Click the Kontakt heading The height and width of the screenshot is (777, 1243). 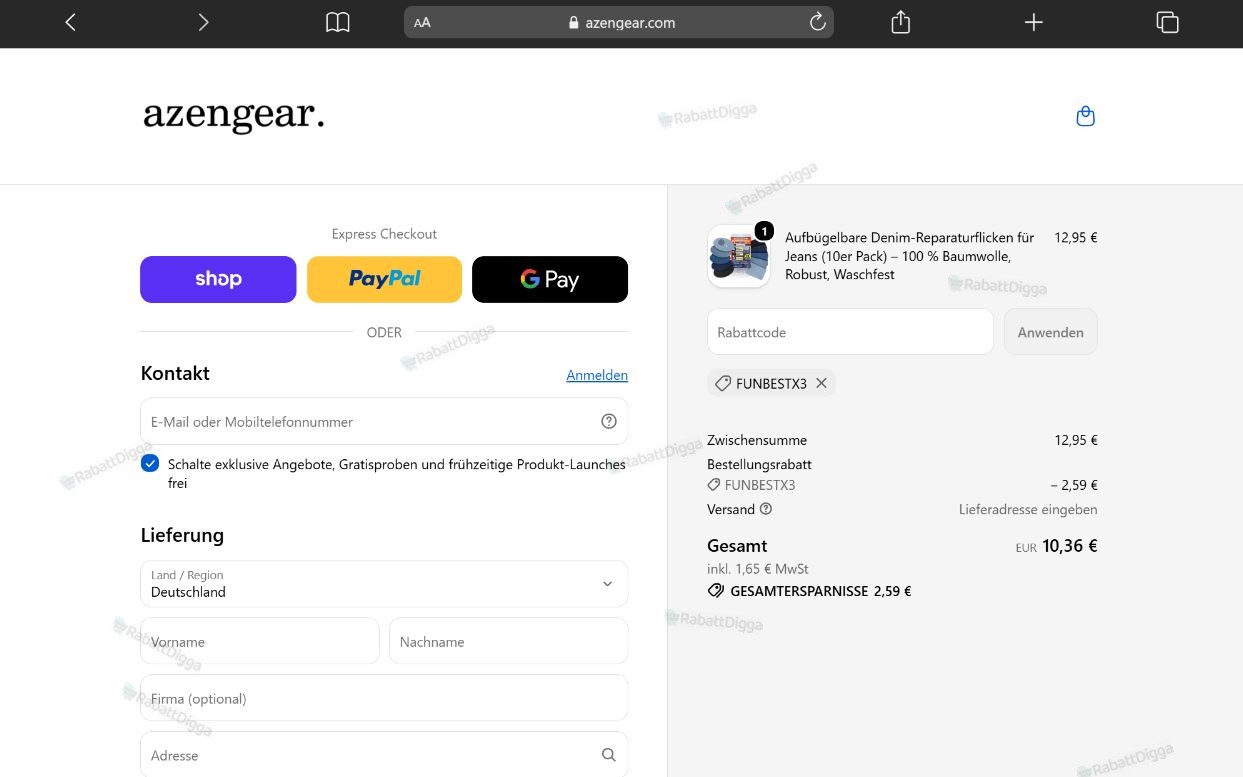pos(175,373)
